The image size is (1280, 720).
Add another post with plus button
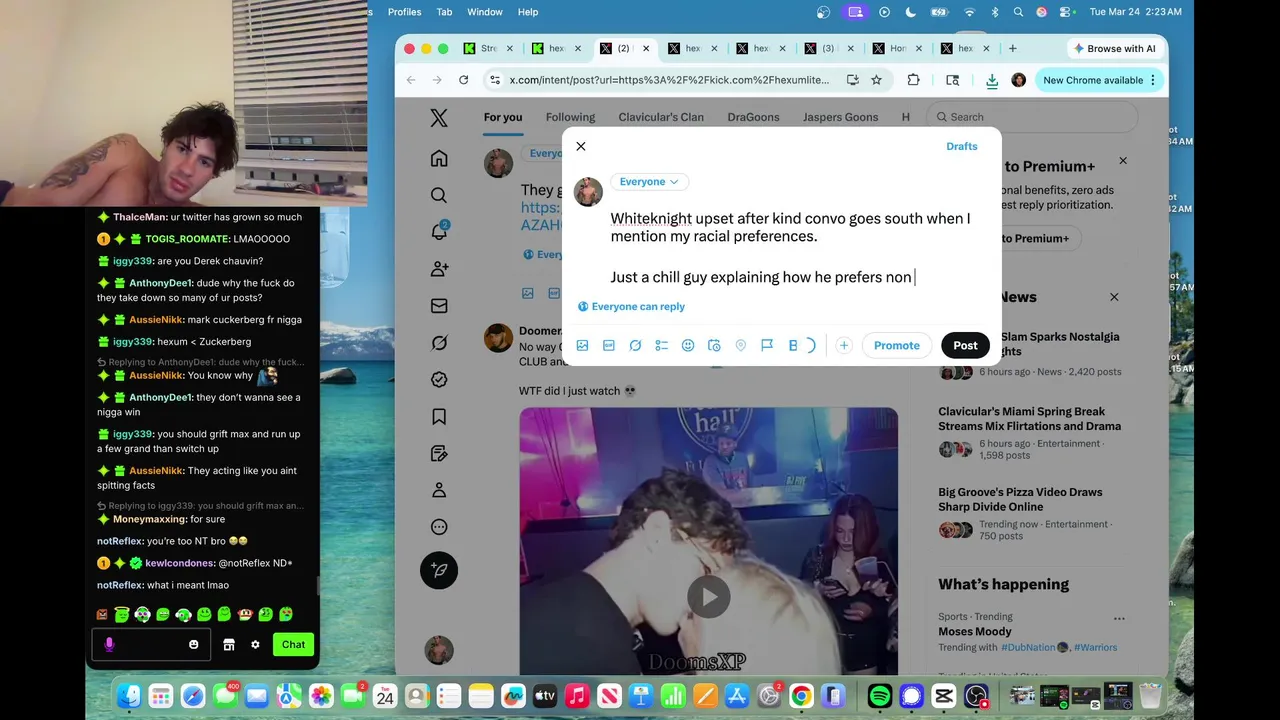(x=844, y=345)
